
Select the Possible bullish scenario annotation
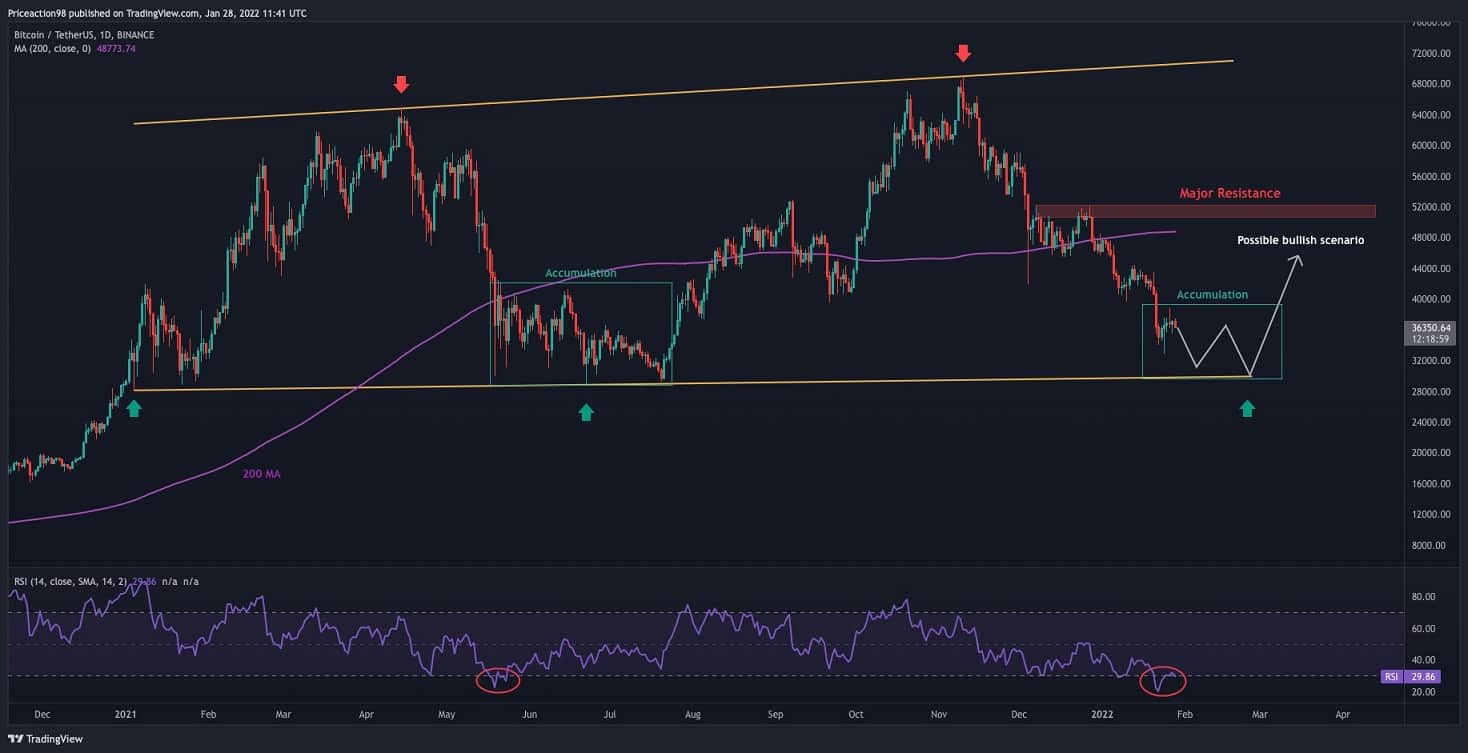(x=1300, y=240)
